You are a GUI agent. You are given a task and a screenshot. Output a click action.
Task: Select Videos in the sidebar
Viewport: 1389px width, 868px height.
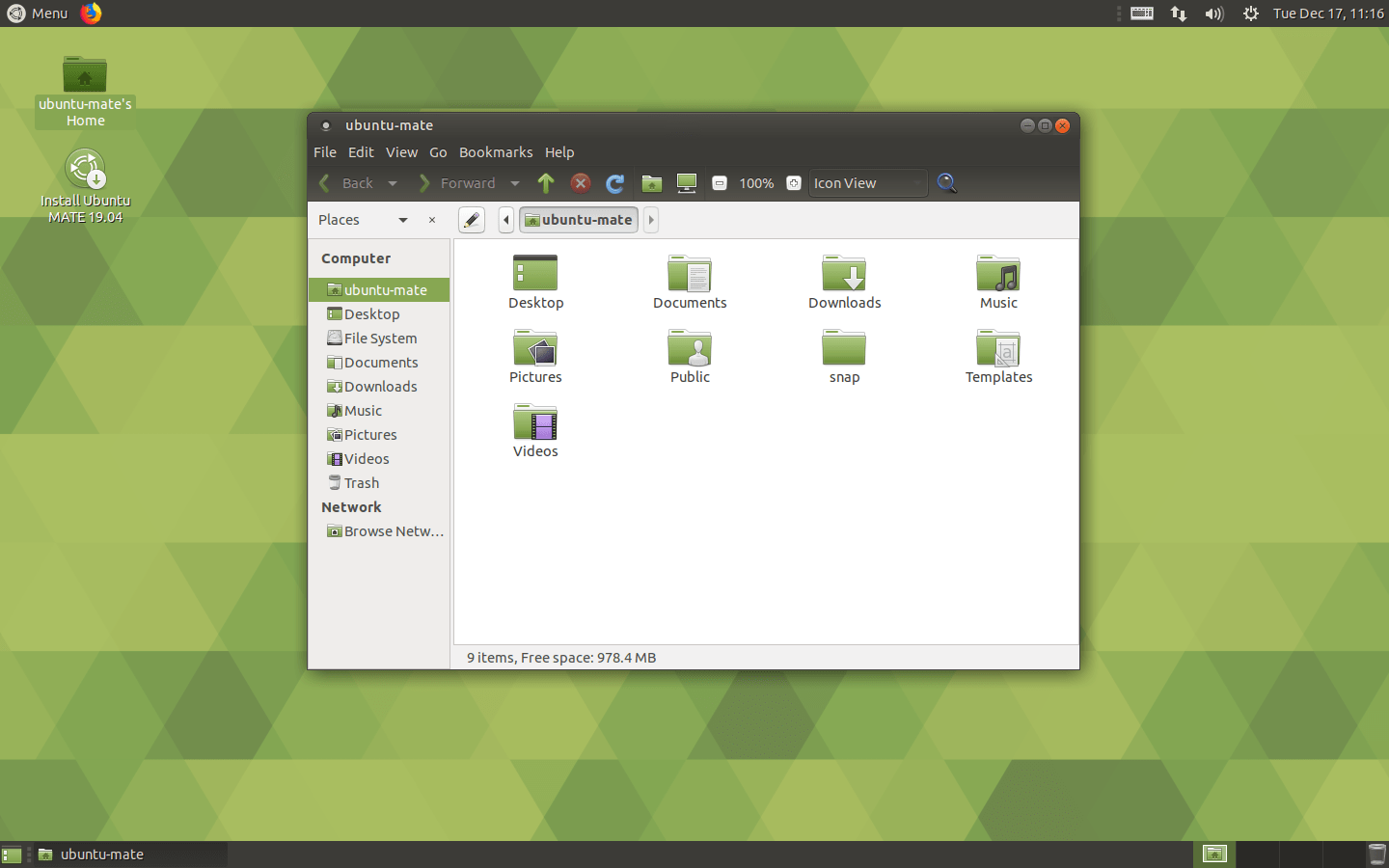[379, 459]
